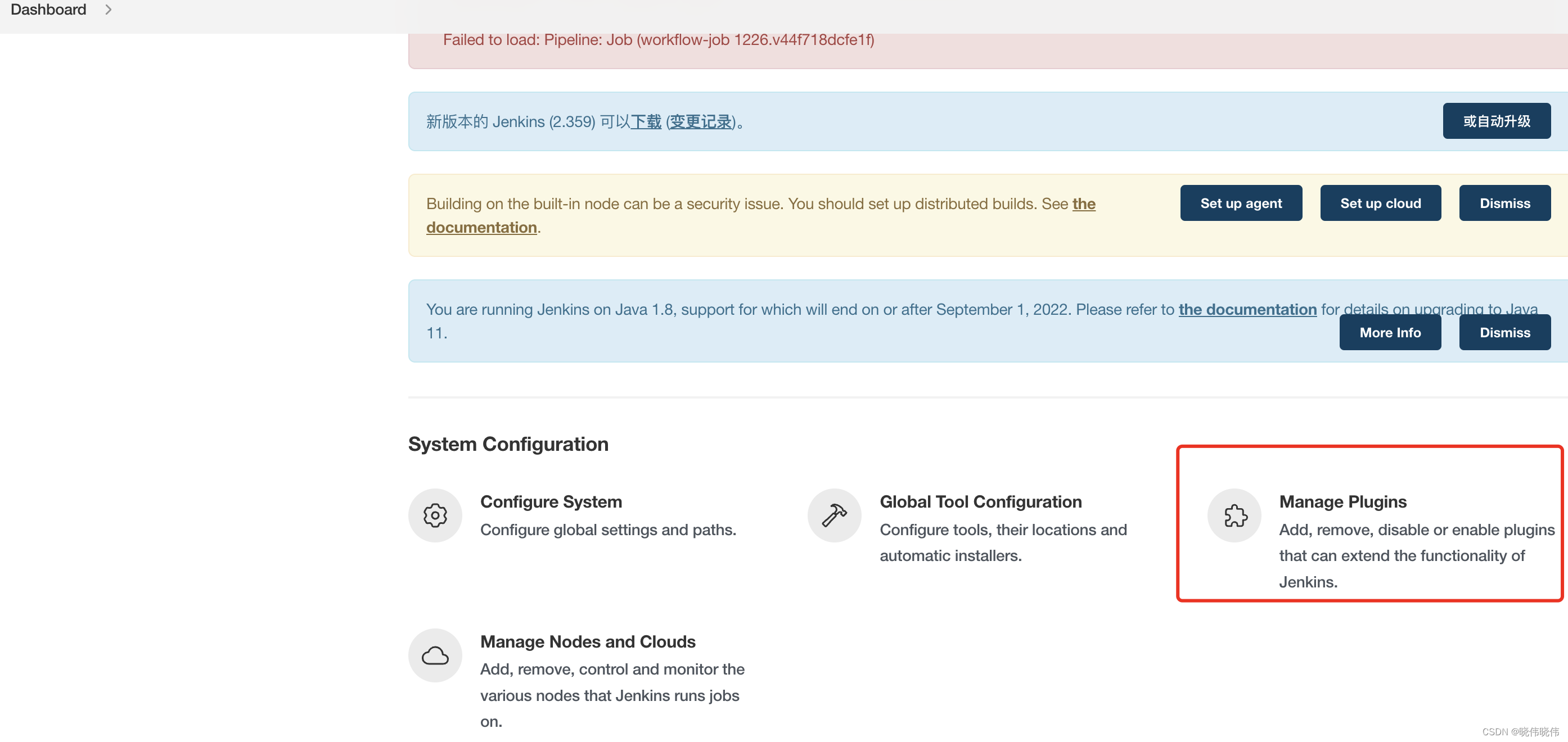Screen dimensions: 1568x742
Task: Click the Configure System gear icon
Action: [435, 515]
